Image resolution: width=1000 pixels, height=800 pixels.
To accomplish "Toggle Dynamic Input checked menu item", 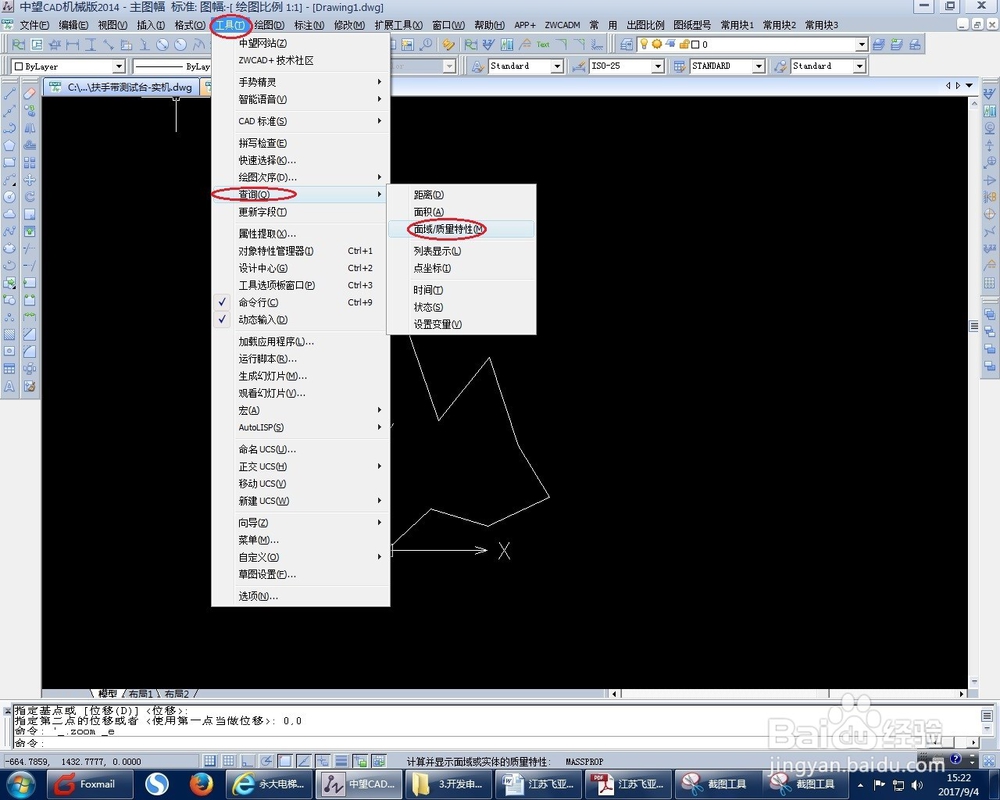I will tap(300, 320).
